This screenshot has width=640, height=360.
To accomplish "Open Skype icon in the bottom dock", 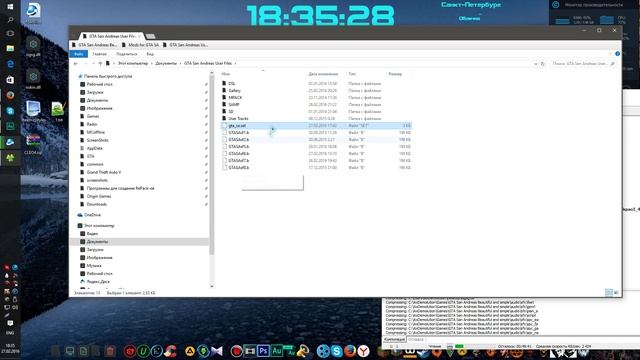I will tap(336, 351).
